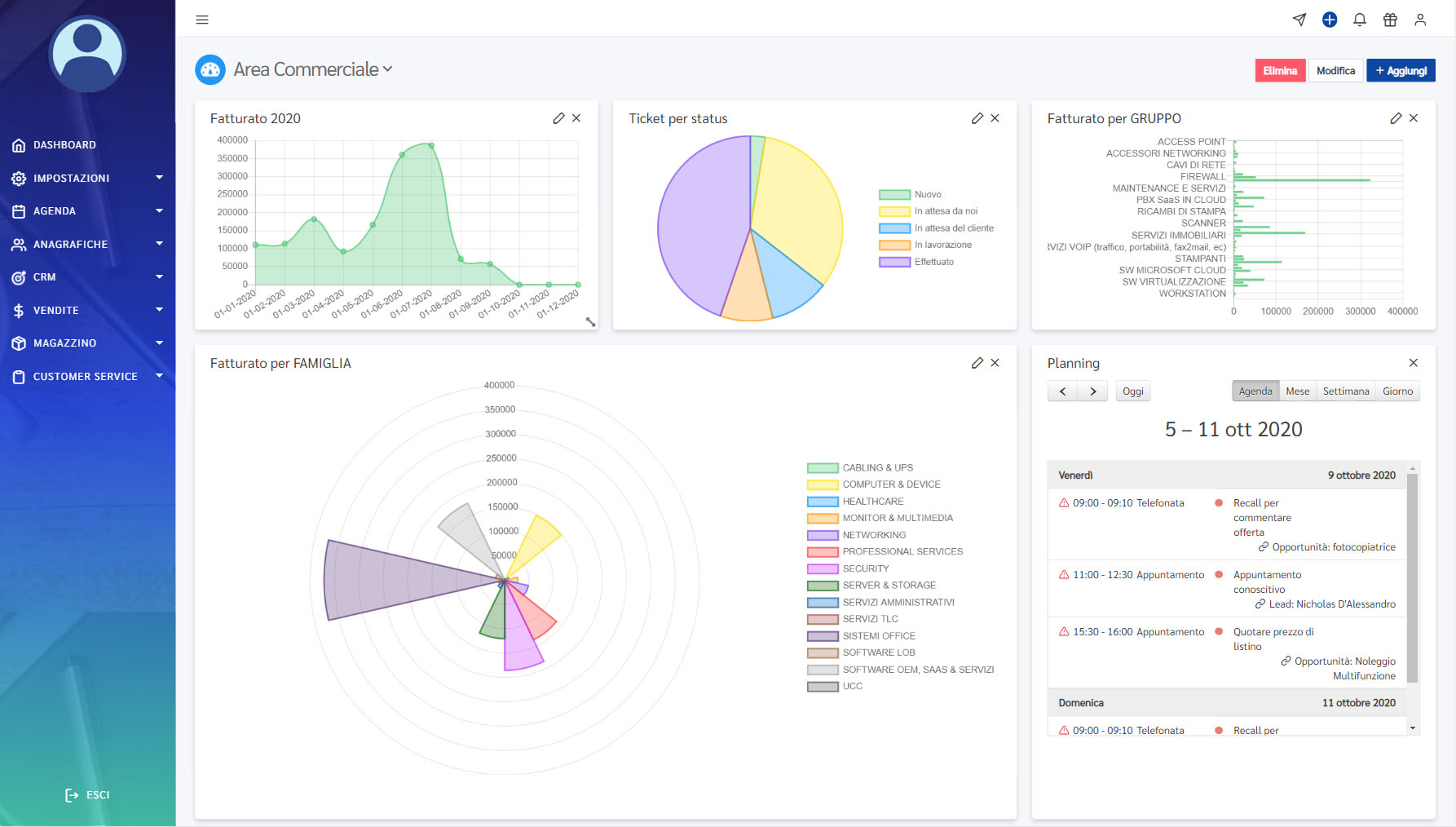Screen dimensions: 1456x827
Task: Expand the Magazzino sidebar menu
Action: pyautogui.click(x=87, y=343)
